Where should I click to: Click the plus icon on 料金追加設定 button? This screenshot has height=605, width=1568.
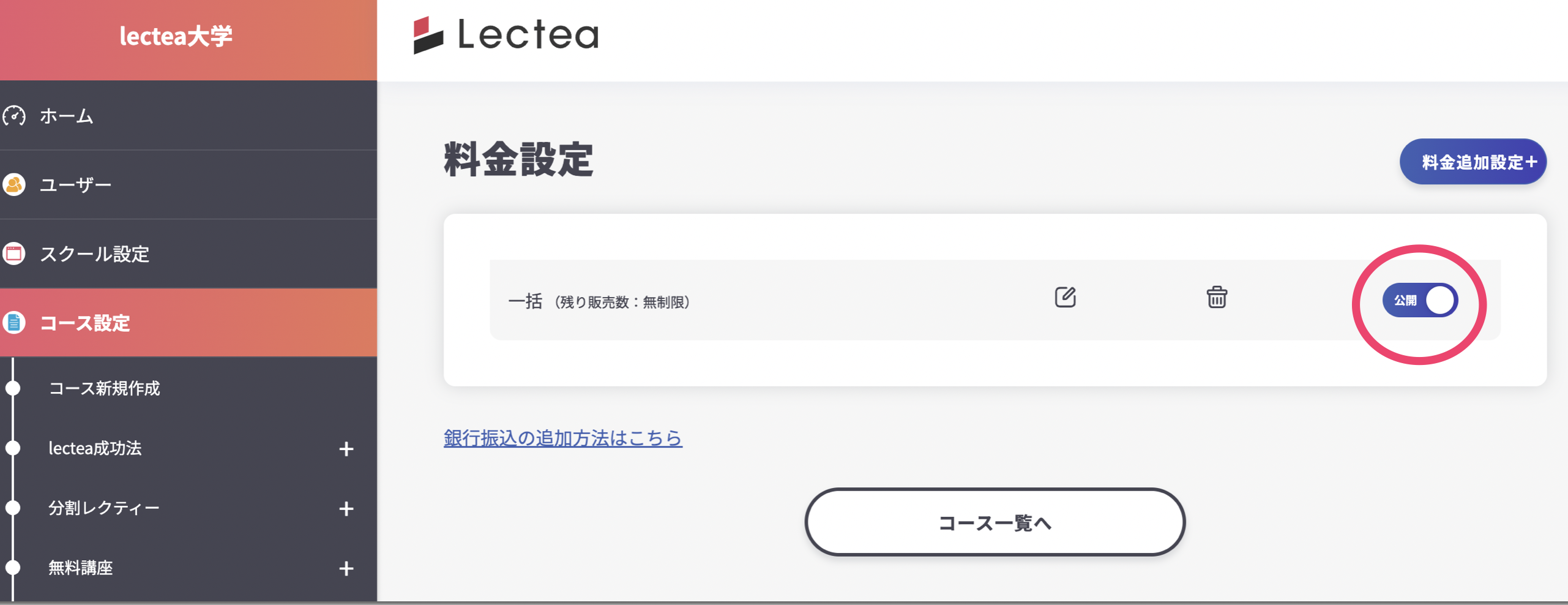click(1533, 161)
